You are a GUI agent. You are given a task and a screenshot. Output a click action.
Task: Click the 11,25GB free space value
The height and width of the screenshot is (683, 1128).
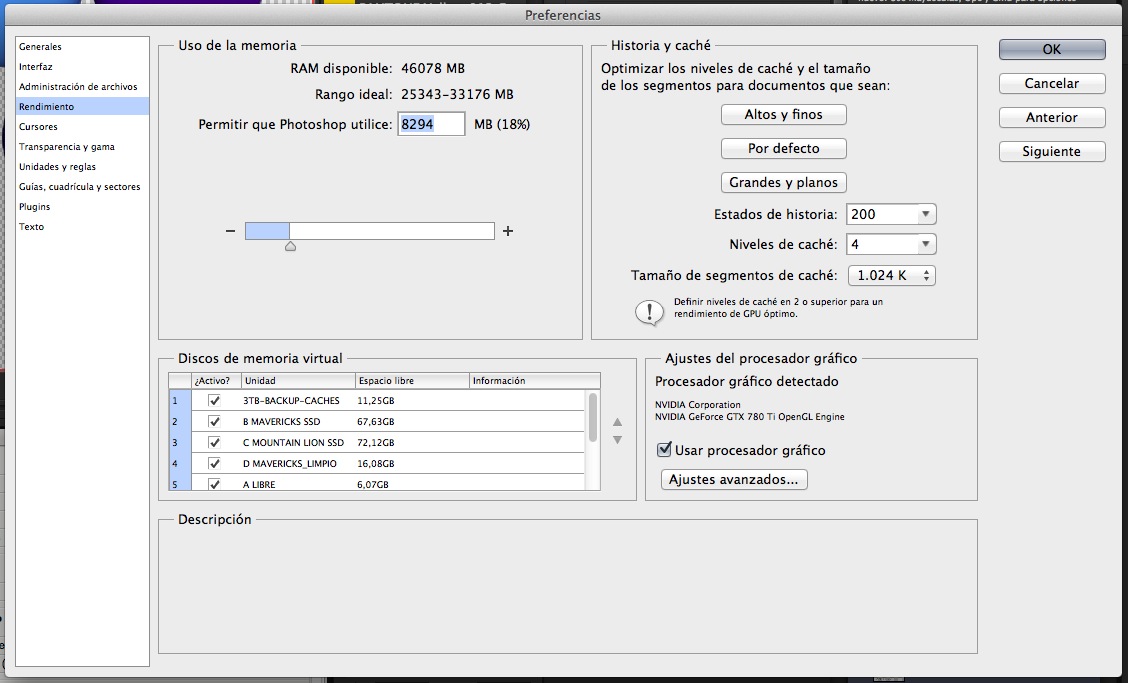pyautogui.click(x=375, y=401)
